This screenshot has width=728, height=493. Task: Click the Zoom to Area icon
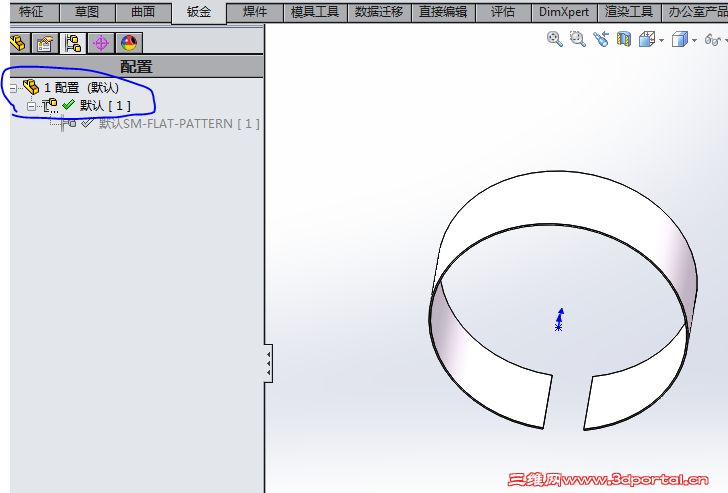pos(578,39)
